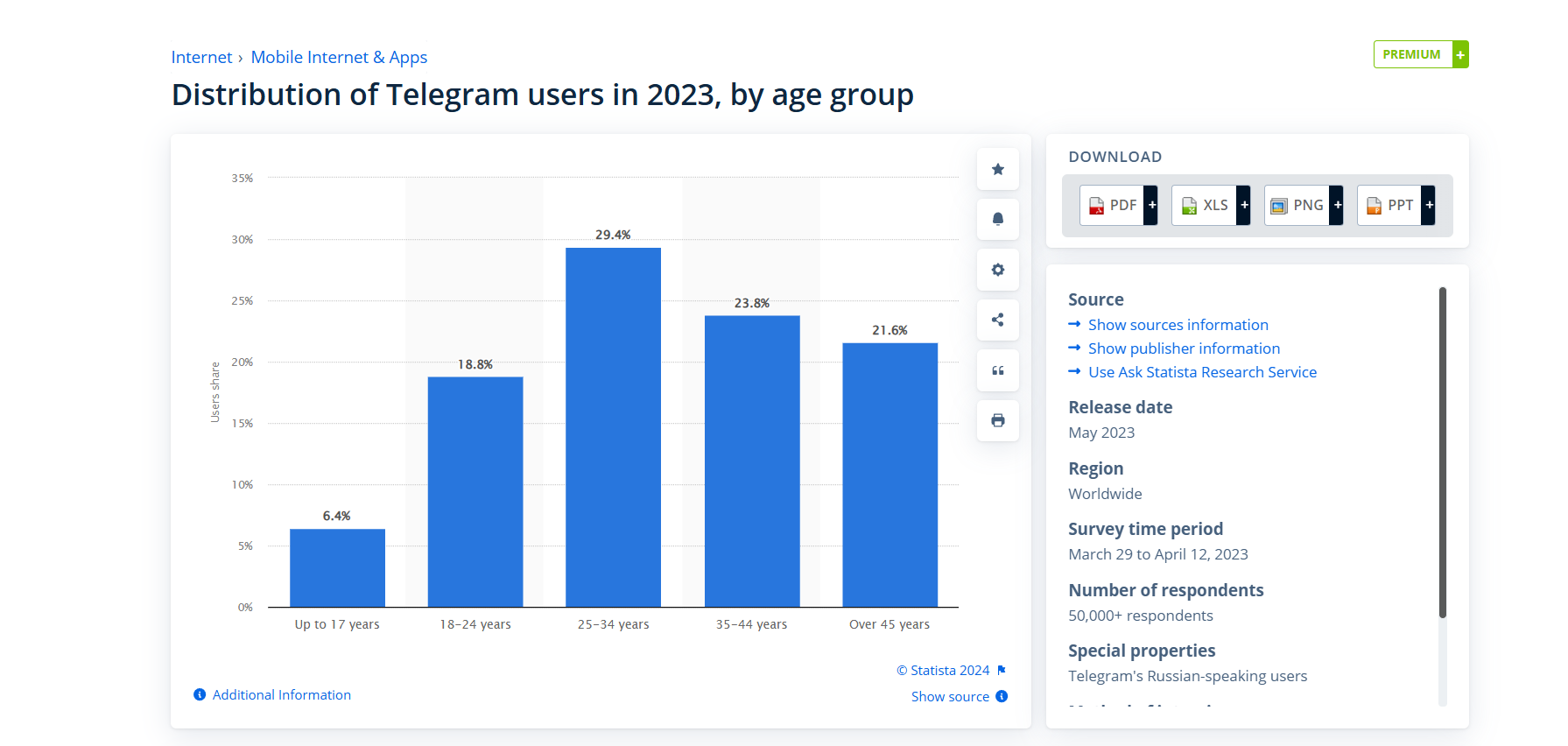The width and height of the screenshot is (1568, 746).
Task: Click the 6.4% data label
Action: [x=337, y=516]
